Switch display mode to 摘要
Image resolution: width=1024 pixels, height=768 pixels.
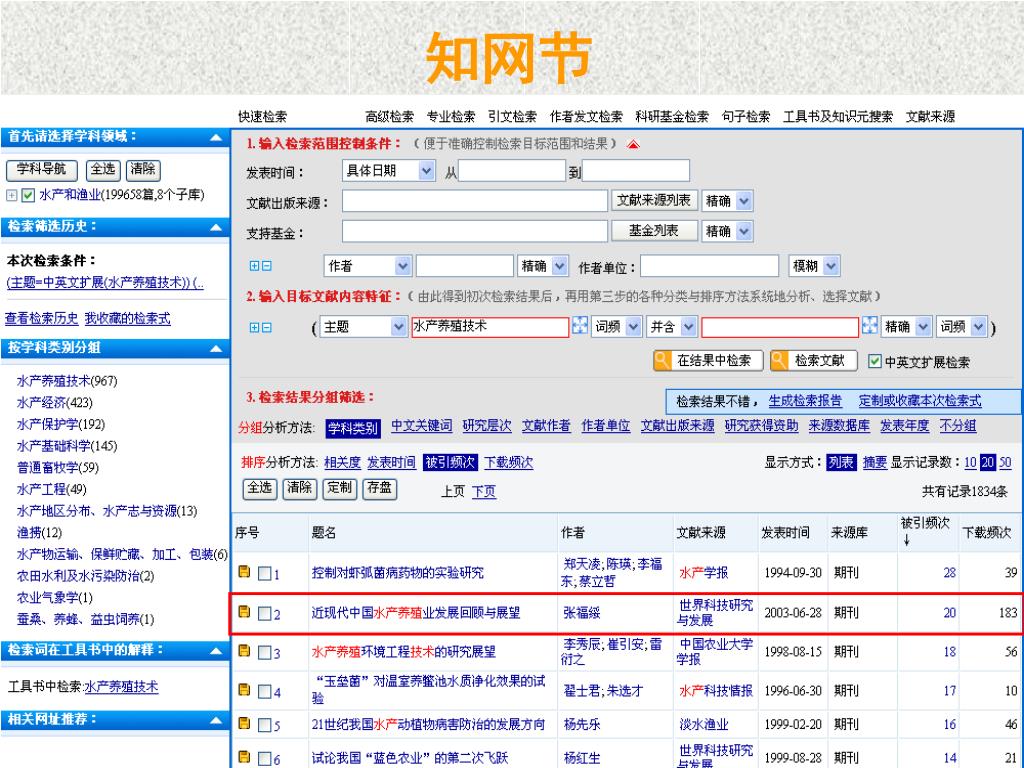(874, 462)
